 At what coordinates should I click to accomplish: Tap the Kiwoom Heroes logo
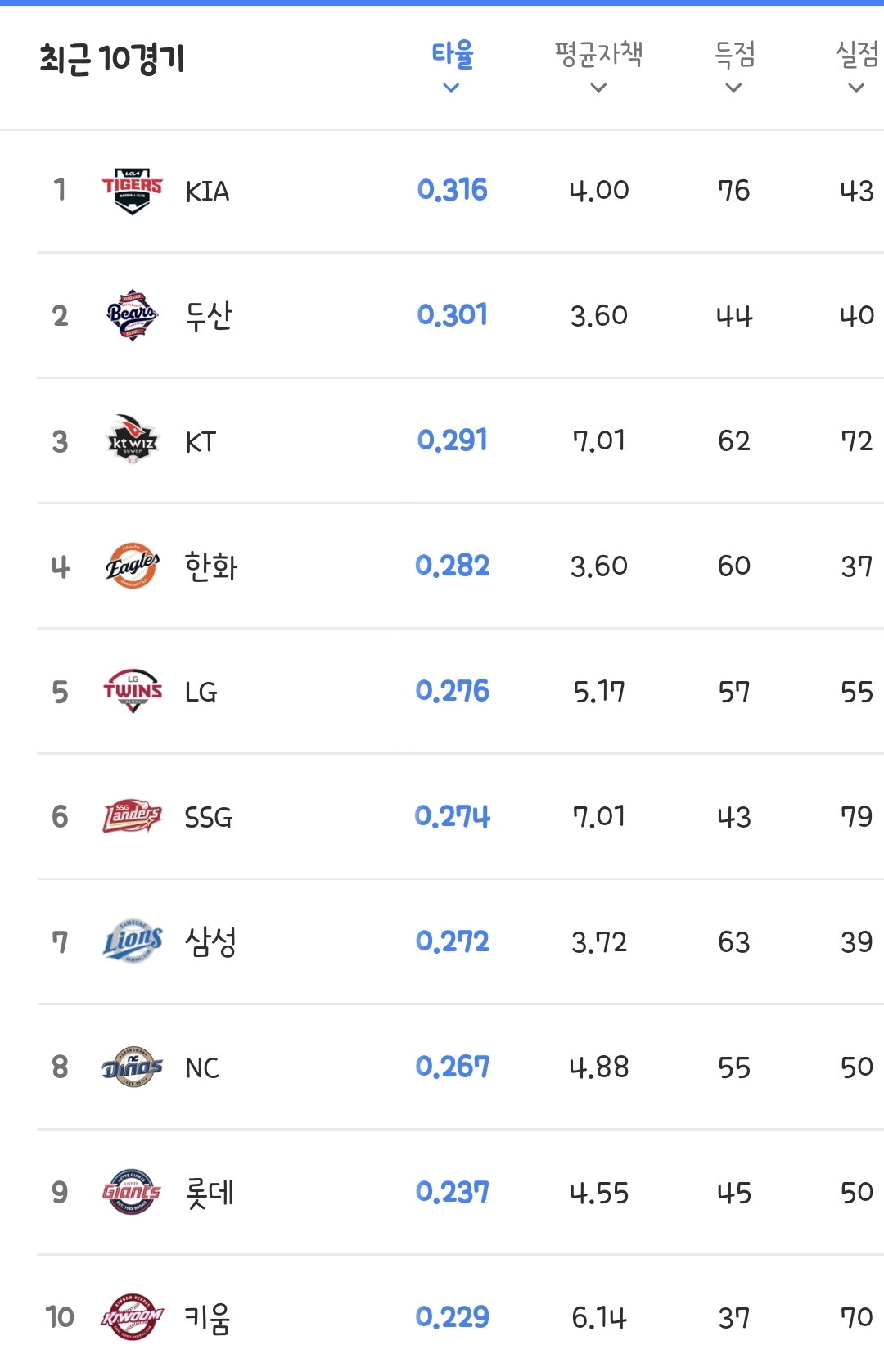coord(132,1317)
